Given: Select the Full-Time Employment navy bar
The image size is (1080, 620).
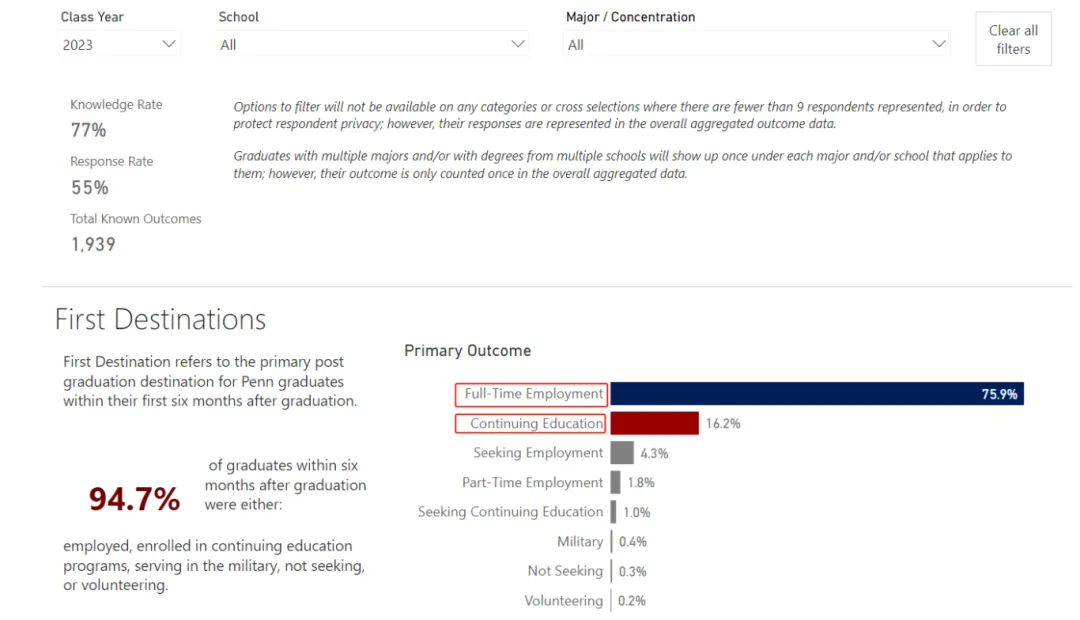Looking at the screenshot, I should tap(816, 394).
